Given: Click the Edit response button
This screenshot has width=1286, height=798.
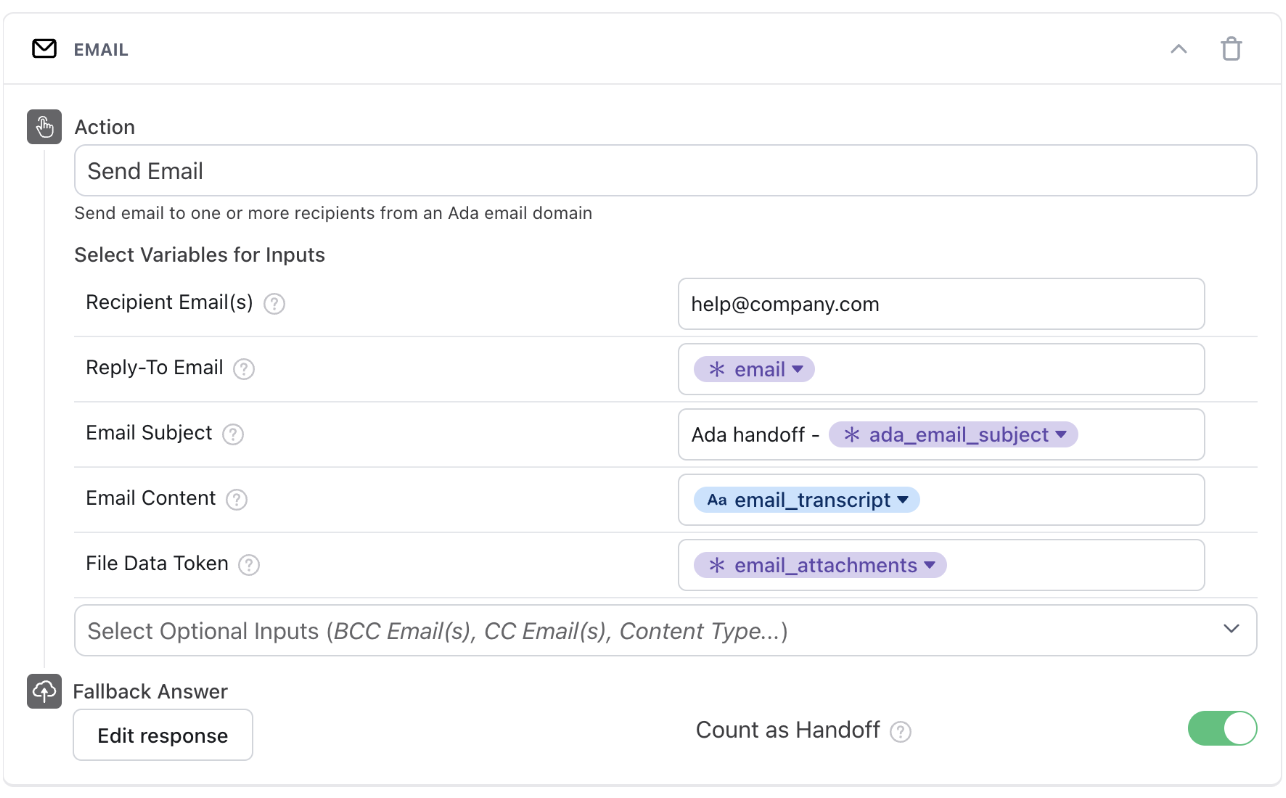Looking at the screenshot, I should tap(163, 736).
